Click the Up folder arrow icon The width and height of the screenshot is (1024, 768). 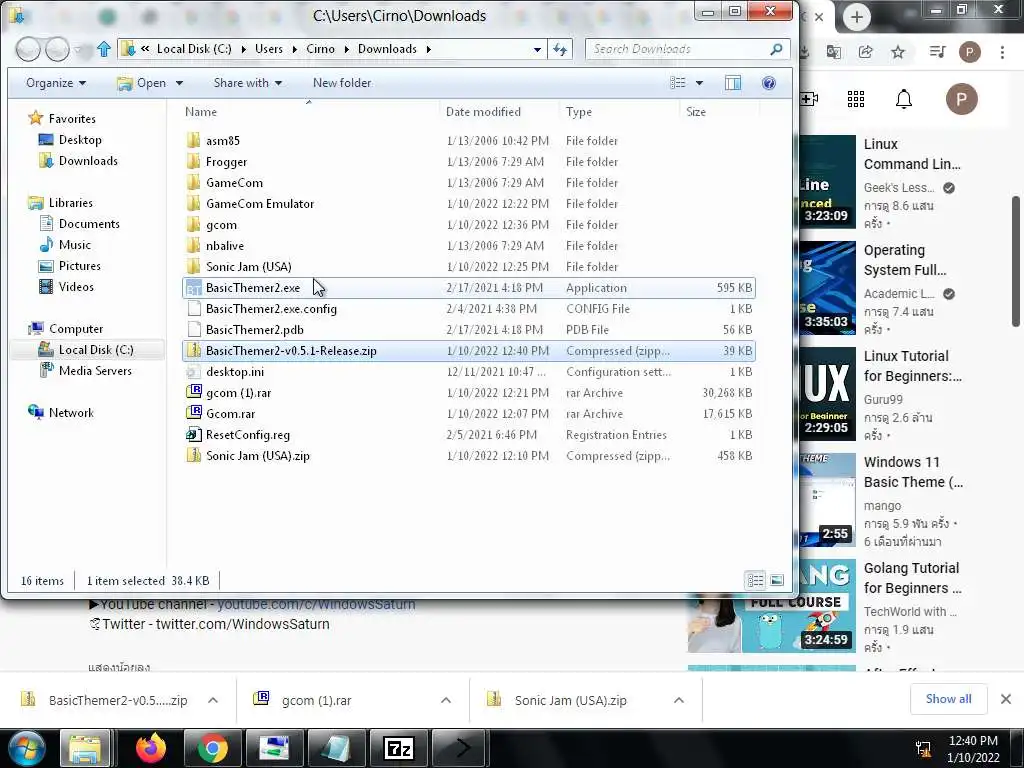pos(103,49)
